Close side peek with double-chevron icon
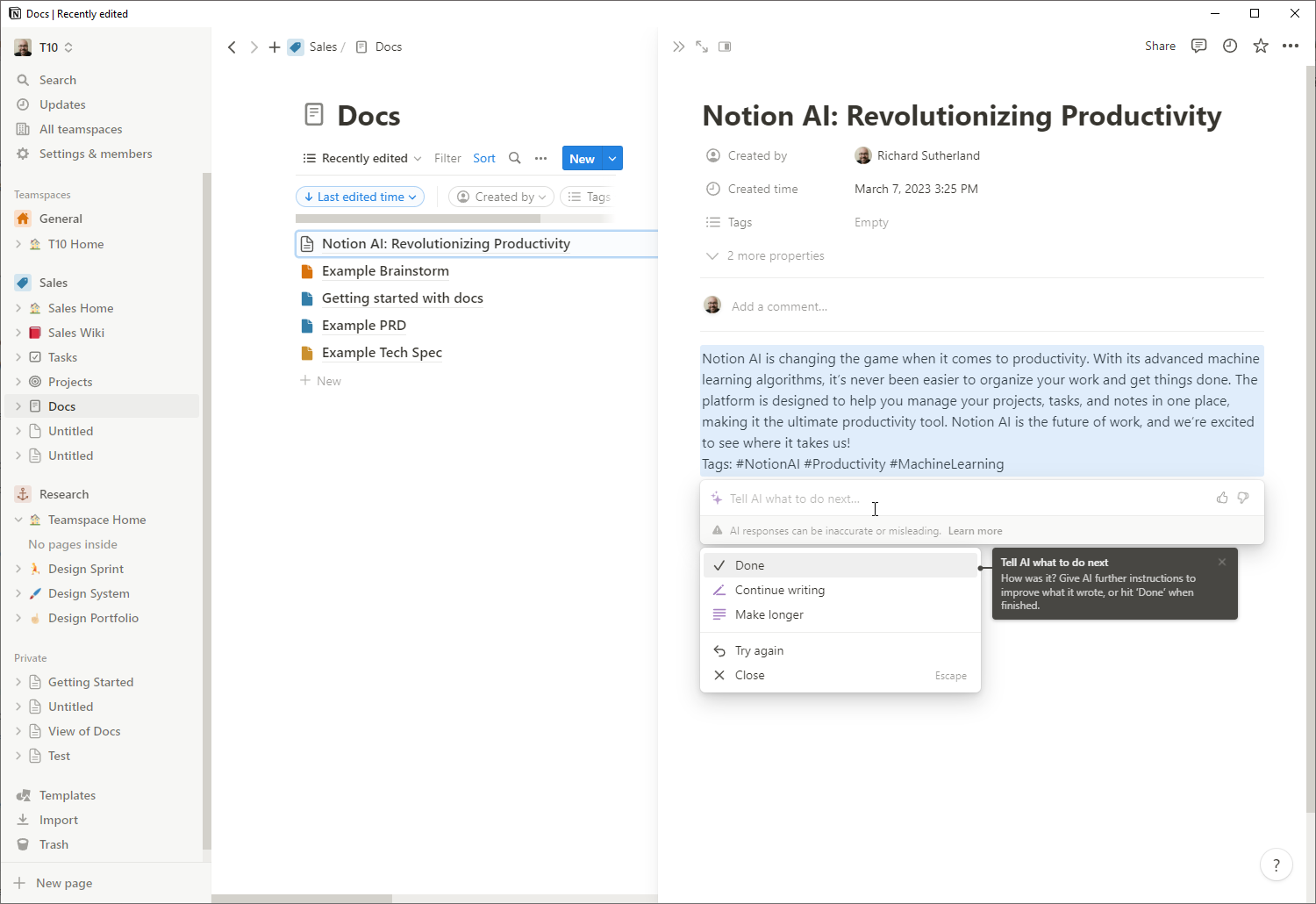Screen dimensions: 1316x904 click(x=678, y=47)
